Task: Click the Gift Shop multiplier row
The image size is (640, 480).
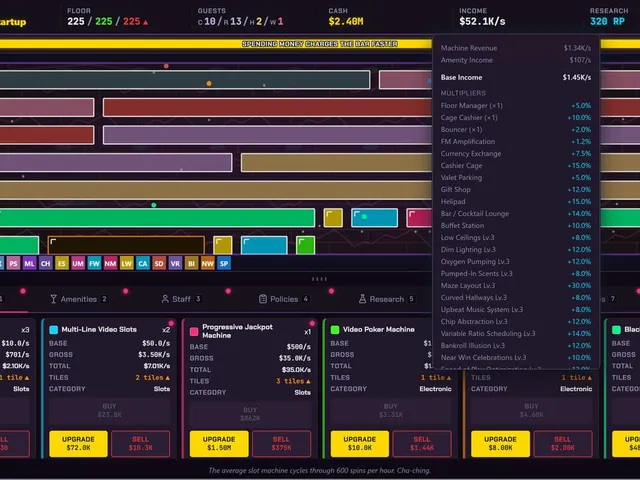Action: 516,190
